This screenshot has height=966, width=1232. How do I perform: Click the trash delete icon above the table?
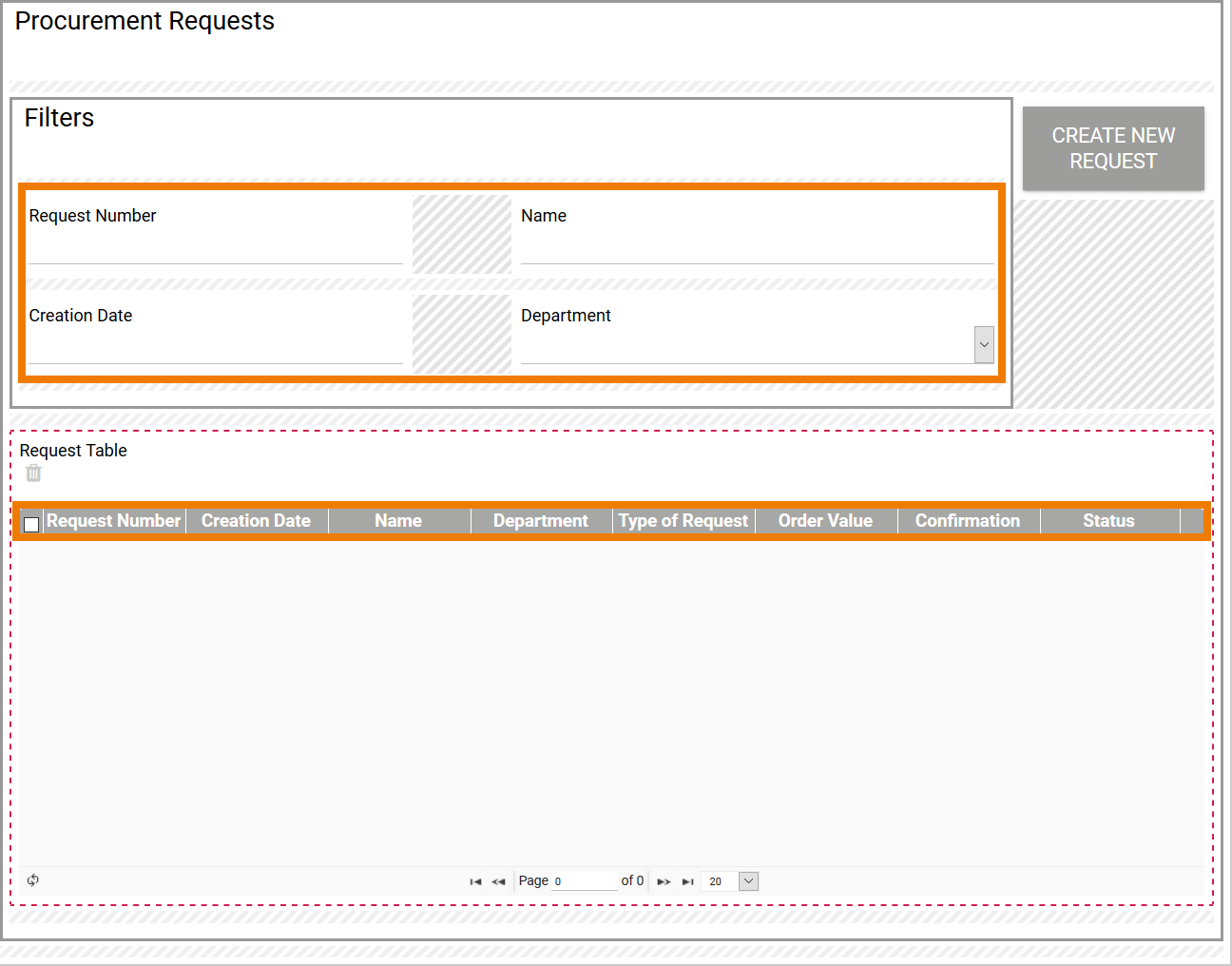pyautogui.click(x=33, y=473)
